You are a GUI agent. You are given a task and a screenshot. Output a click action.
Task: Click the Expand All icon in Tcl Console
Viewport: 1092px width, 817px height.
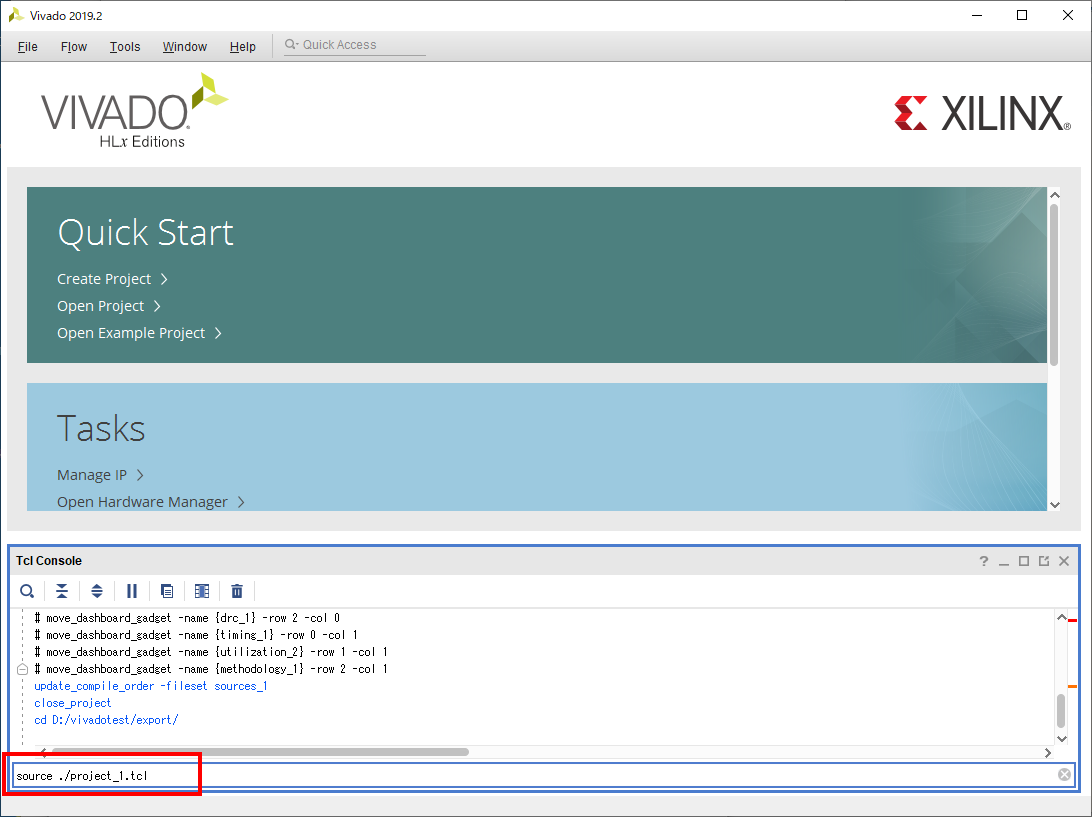pyautogui.click(x=97, y=591)
